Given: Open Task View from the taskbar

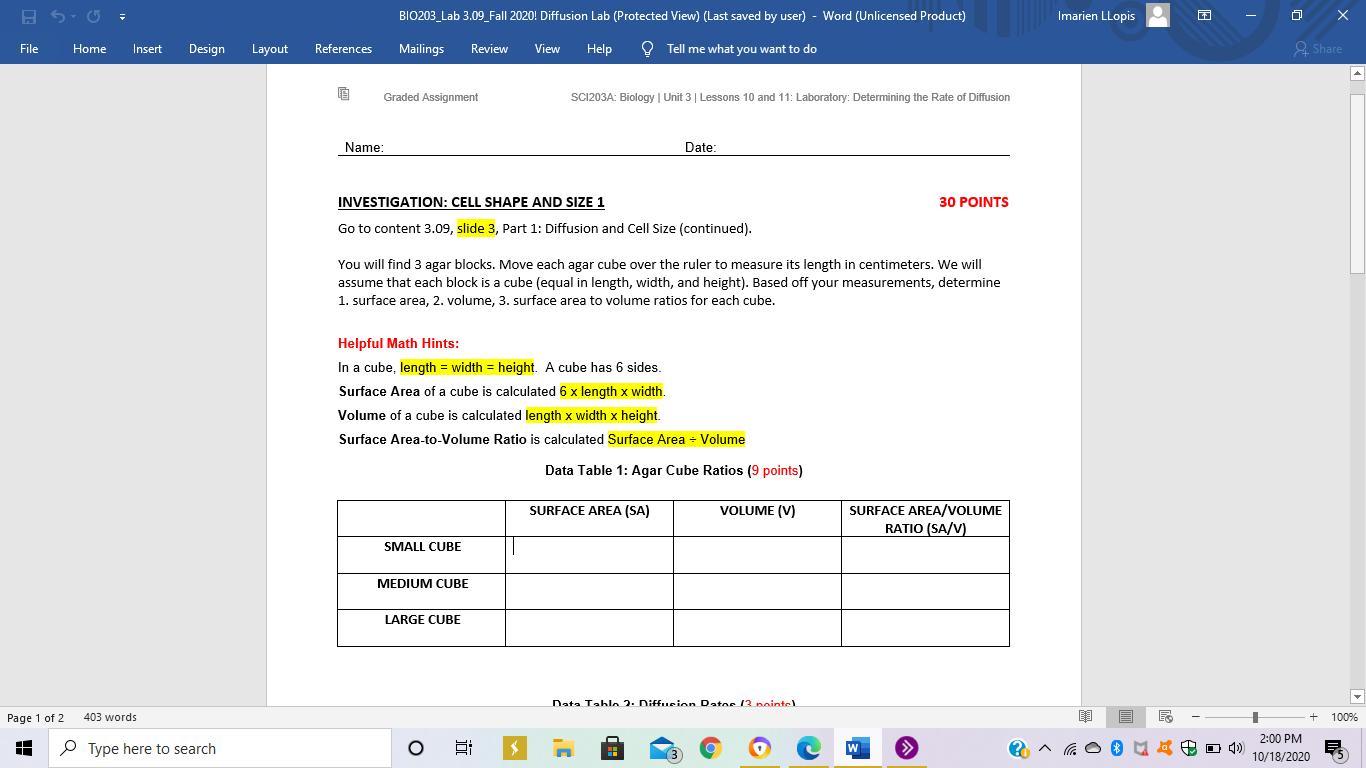Looking at the screenshot, I should click(x=464, y=748).
